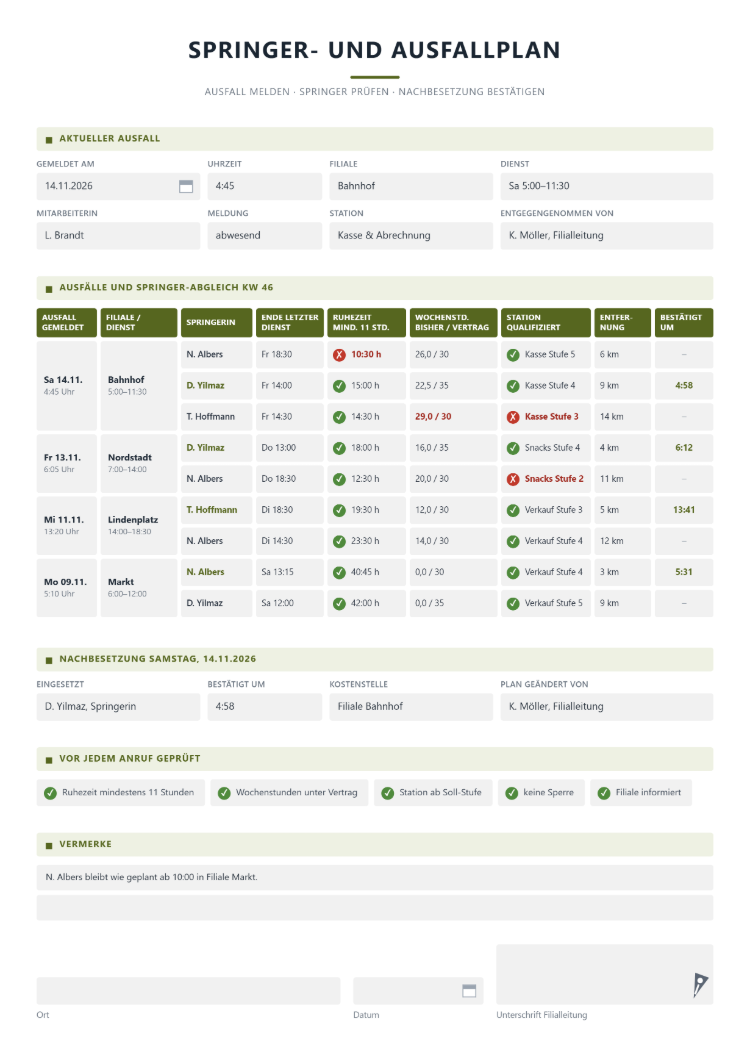
Task: Click the Entfernung column header
Action: coord(622,322)
